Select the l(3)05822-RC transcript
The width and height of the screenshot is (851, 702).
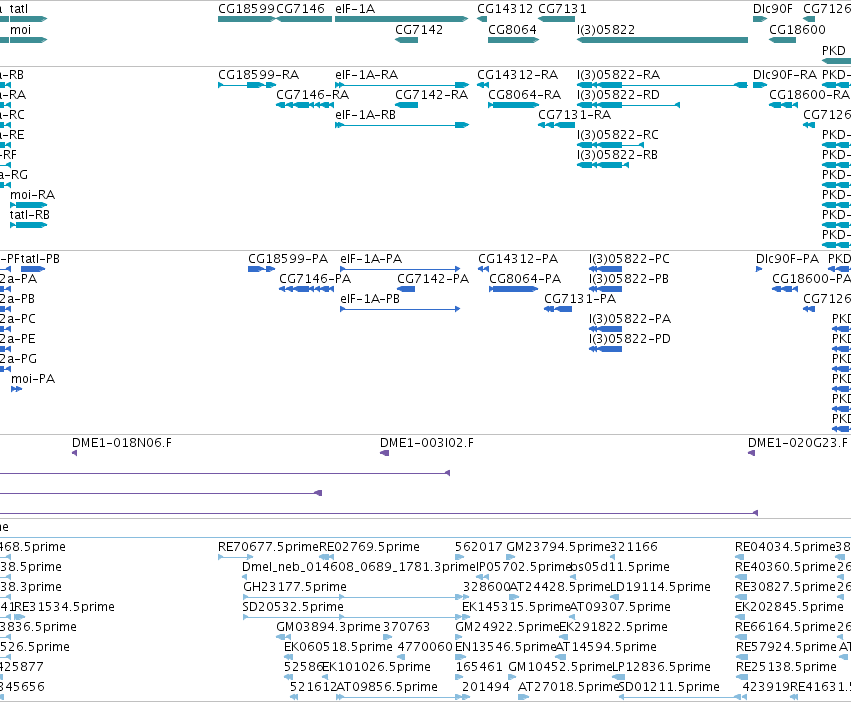pos(611,145)
